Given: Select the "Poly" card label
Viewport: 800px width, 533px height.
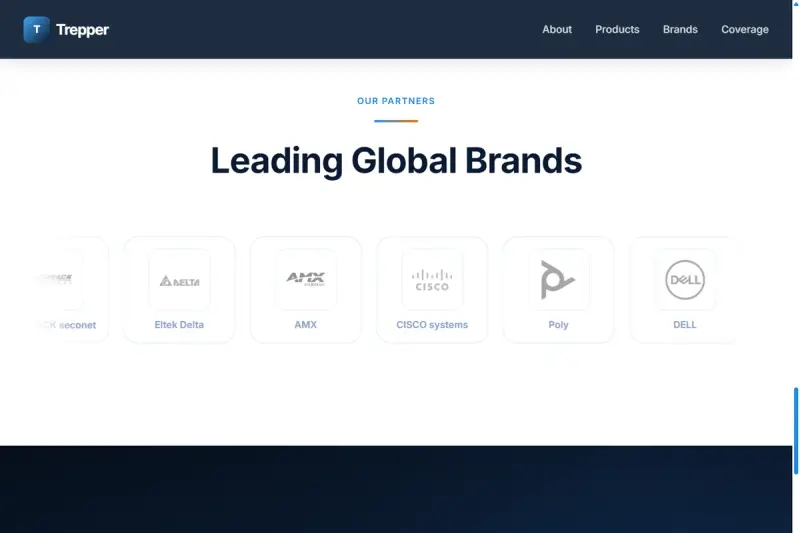Looking at the screenshot, I should pos(558,325).
